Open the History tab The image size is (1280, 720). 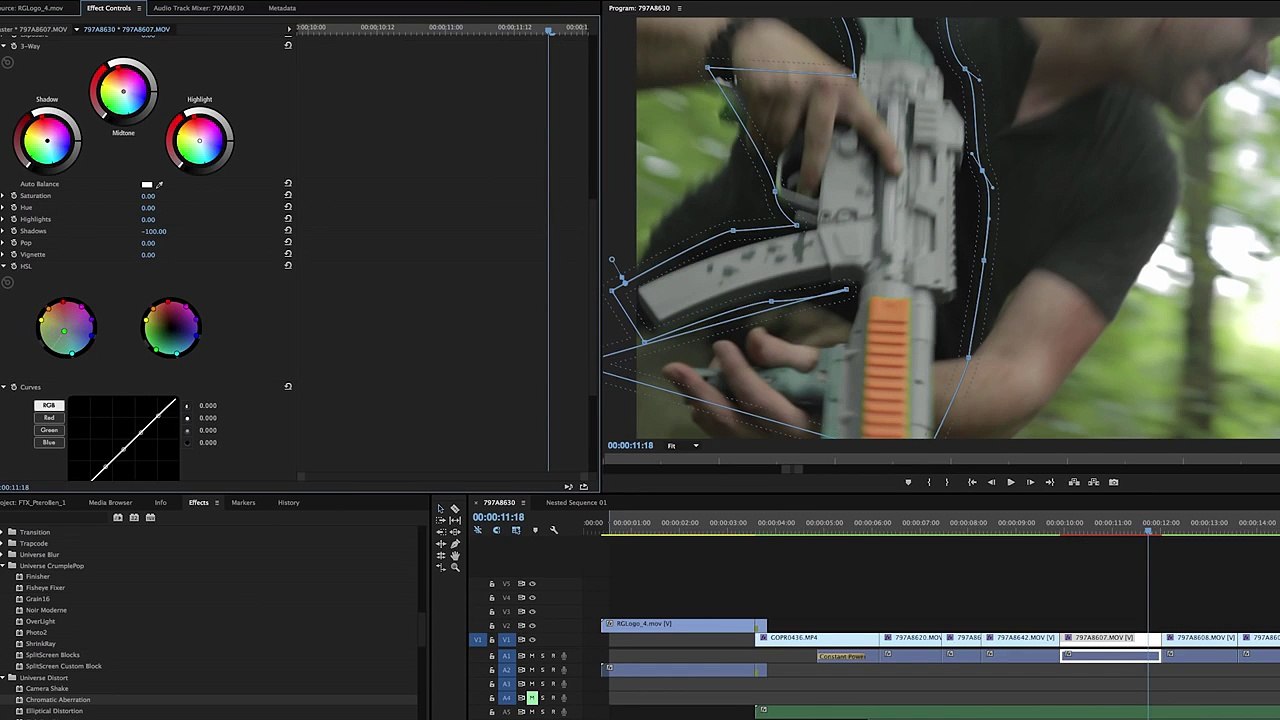click(288, 502)
